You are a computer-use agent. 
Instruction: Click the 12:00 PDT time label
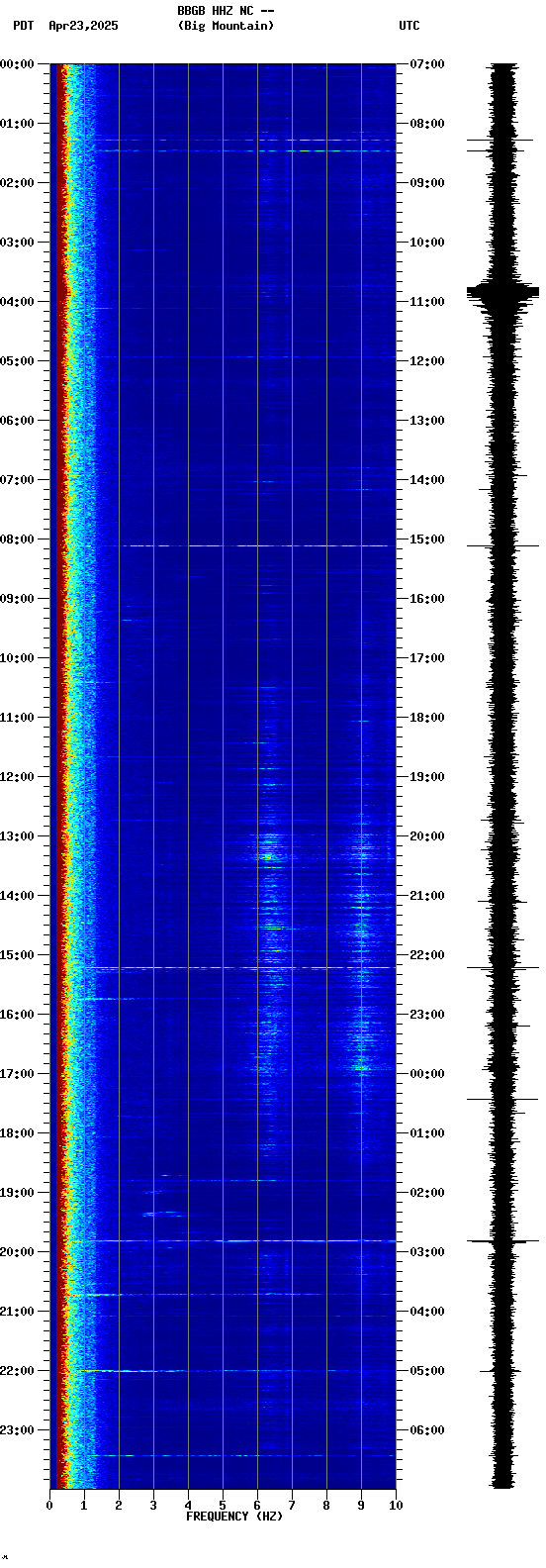tap(17, 777)
